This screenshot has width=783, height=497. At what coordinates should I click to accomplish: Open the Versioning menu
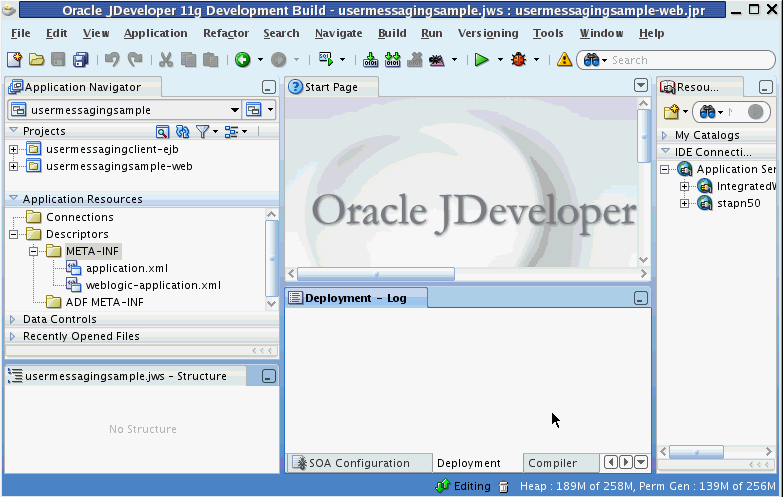tap(488, 33)
